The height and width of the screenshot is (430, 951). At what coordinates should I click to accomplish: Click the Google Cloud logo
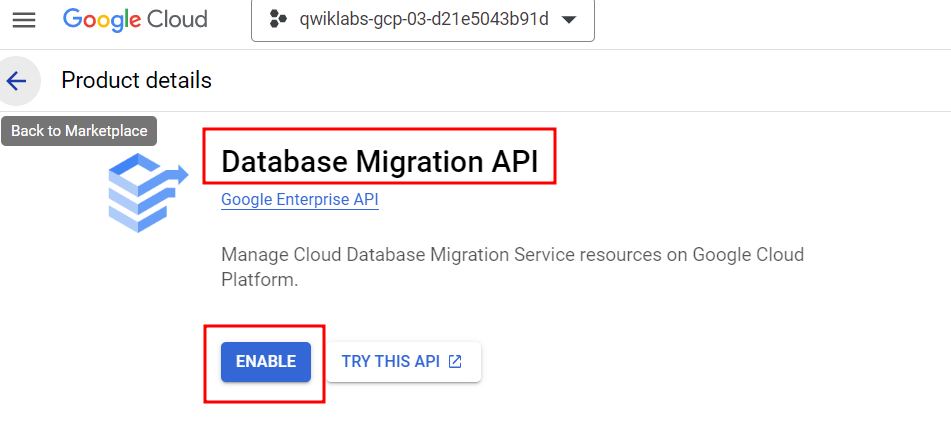pyautogui.click(x=135, y=20)
